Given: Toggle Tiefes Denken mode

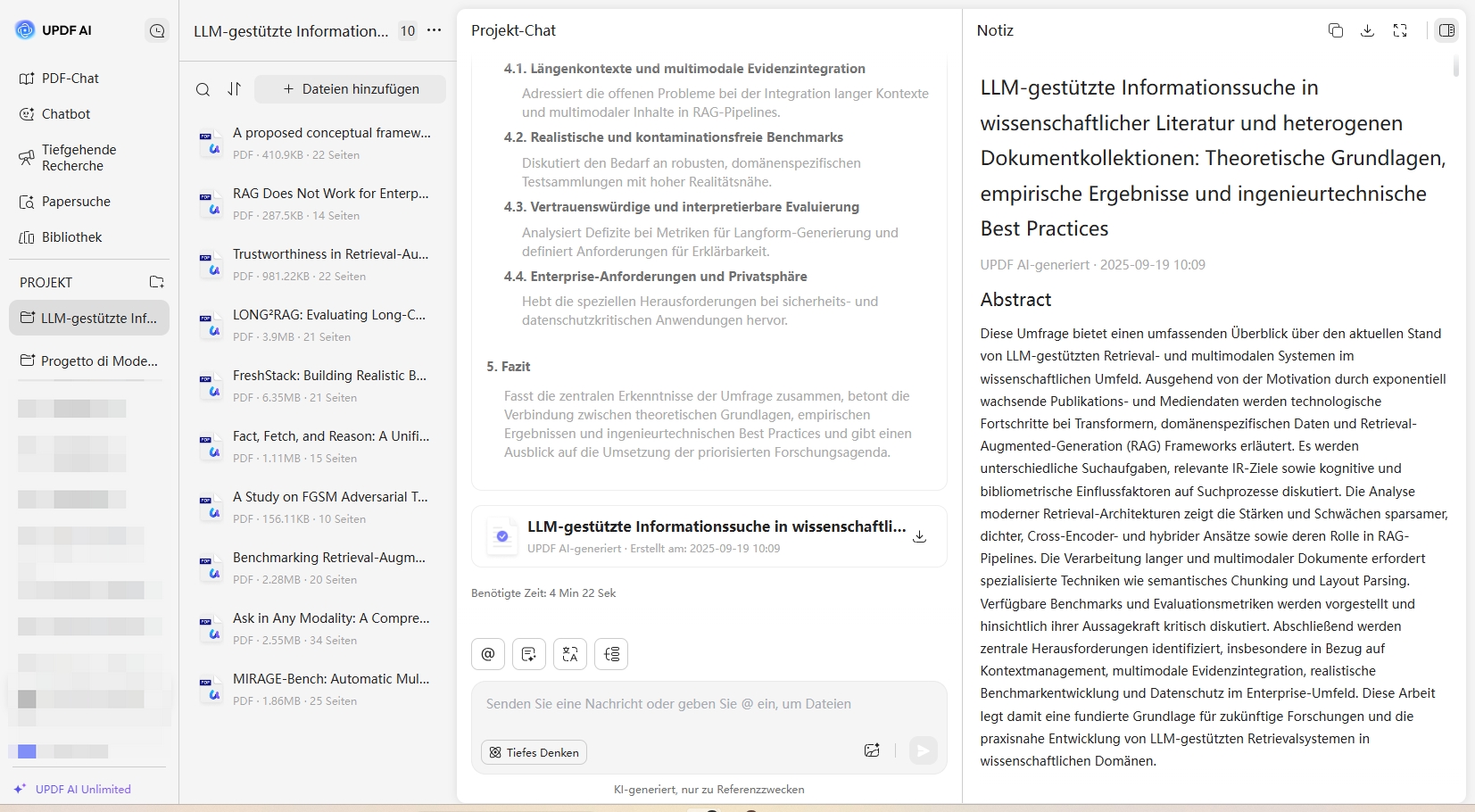Looking at the screenshot, I should (534, 752).
